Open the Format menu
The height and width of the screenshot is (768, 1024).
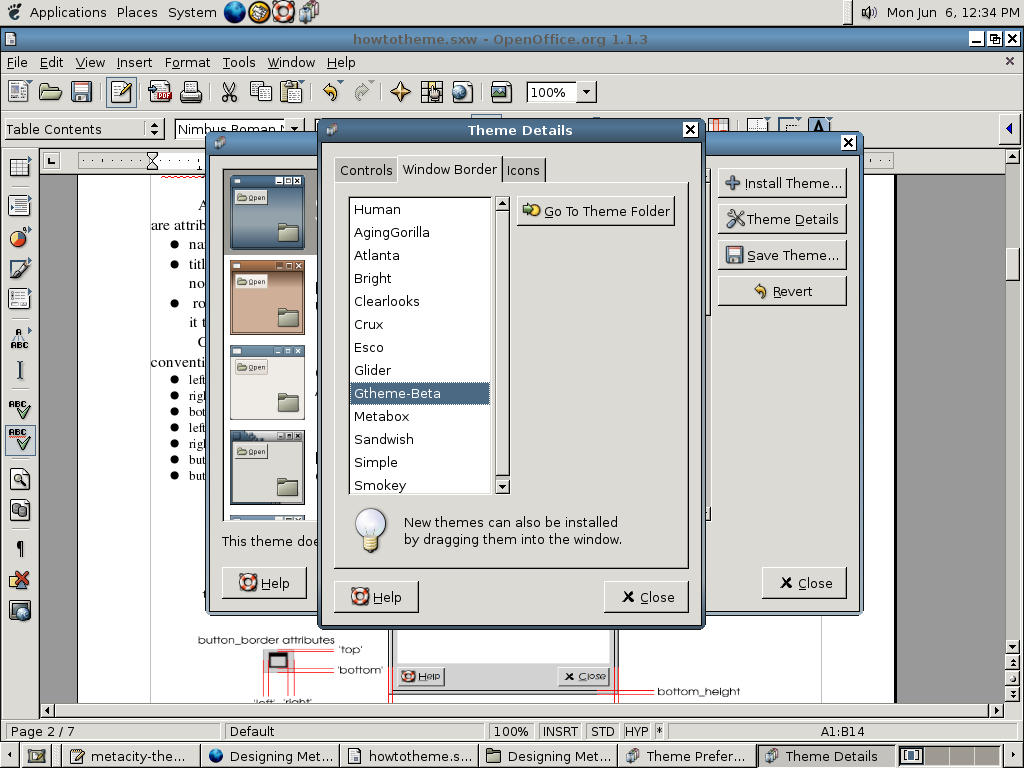(187, 62)
